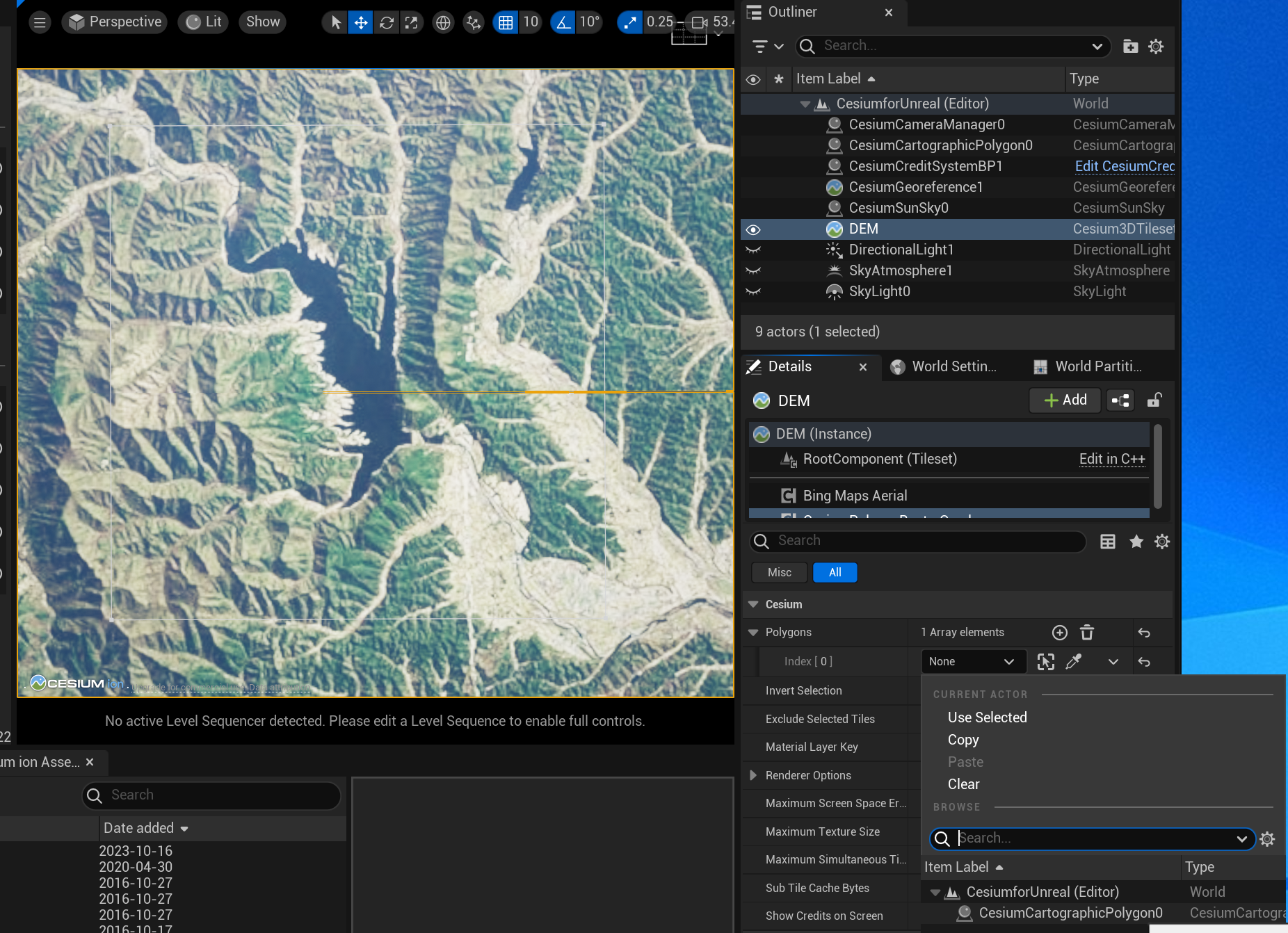Collapse the Polygons array property

pos(753,633)
